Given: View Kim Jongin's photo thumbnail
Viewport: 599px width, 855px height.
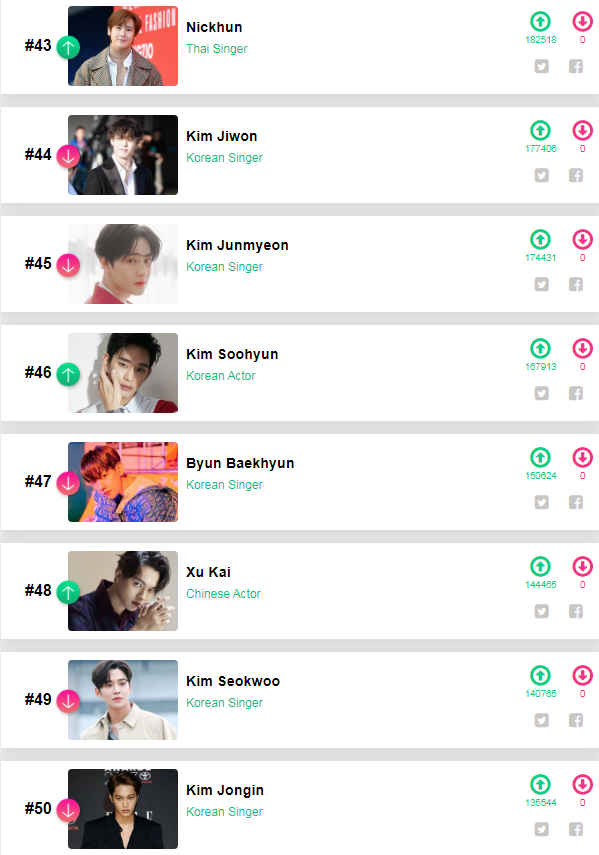Looking at the screenshot, I should (122, 807).
